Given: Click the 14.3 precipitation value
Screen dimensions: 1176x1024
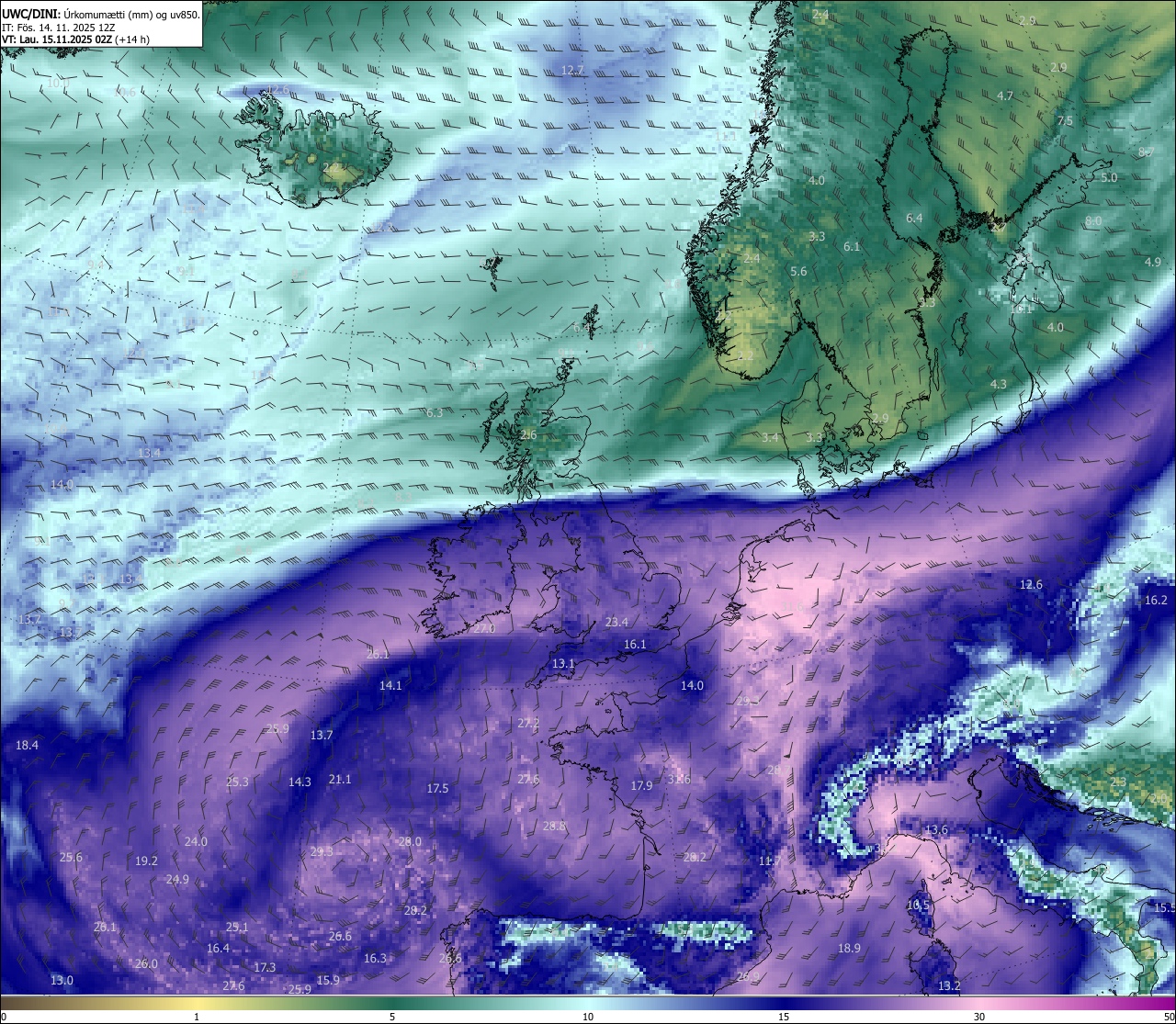Looking at the screenshot, I should click(300, 782).
